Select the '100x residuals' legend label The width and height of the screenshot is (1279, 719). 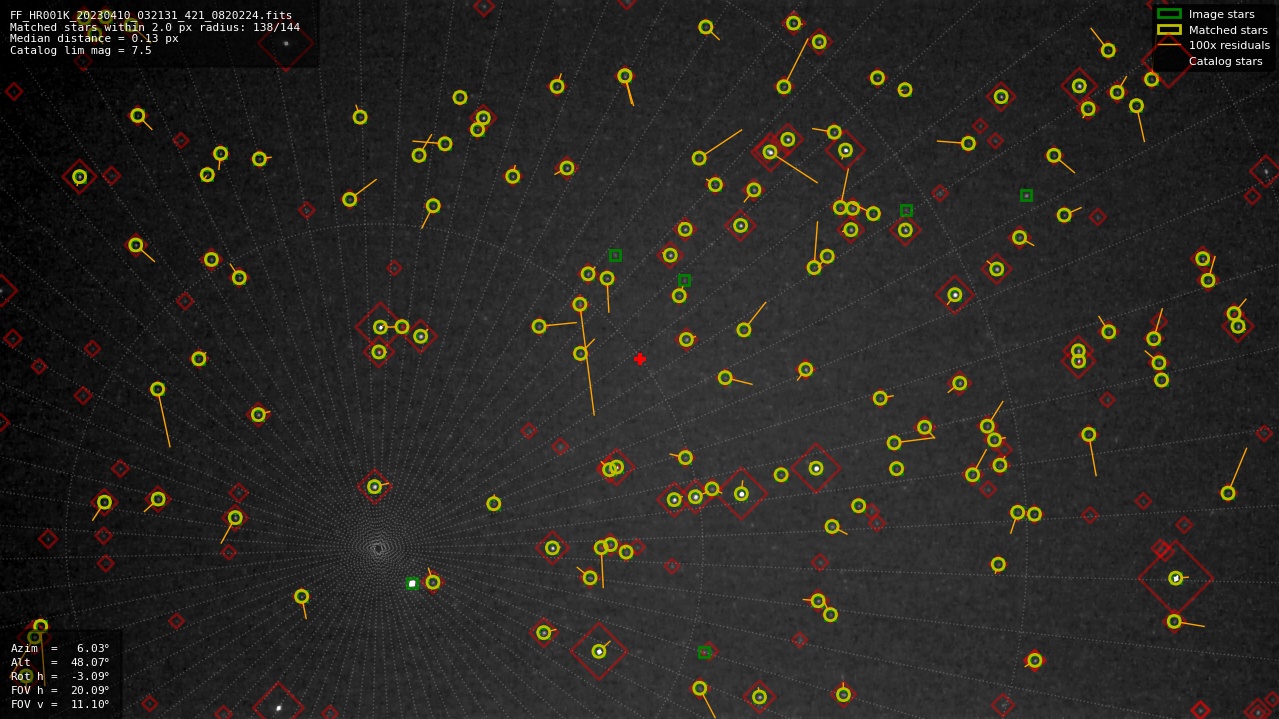[x=1229, y=46]
